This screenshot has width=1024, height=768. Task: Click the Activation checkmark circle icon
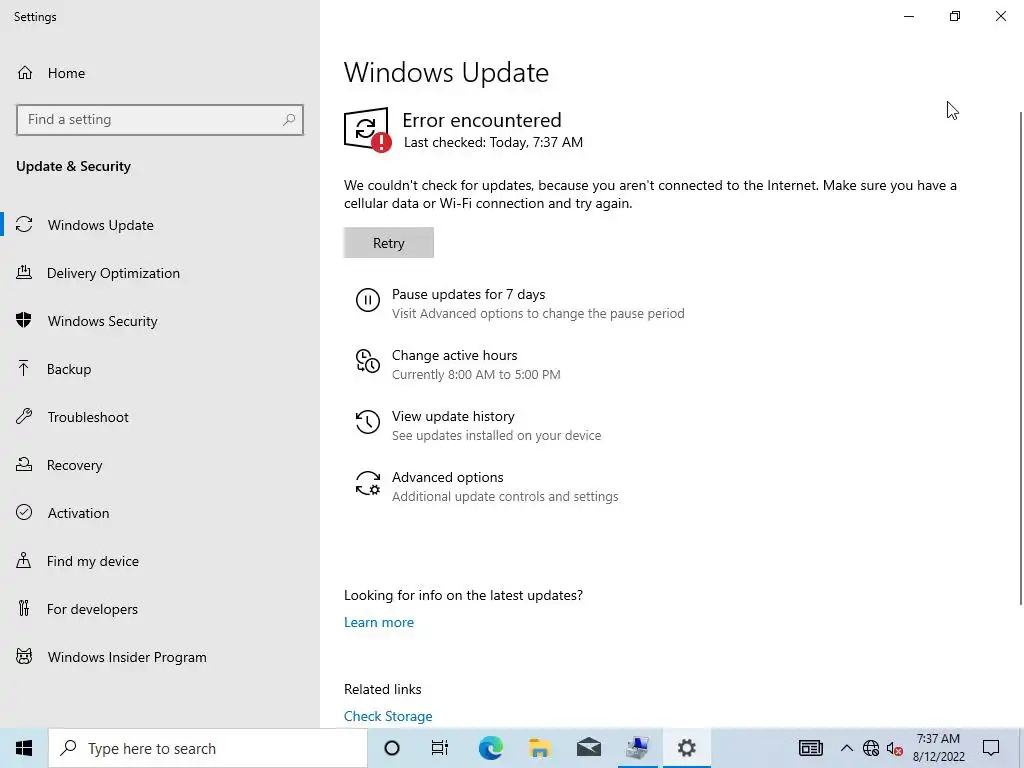click(x=24, y=513)
